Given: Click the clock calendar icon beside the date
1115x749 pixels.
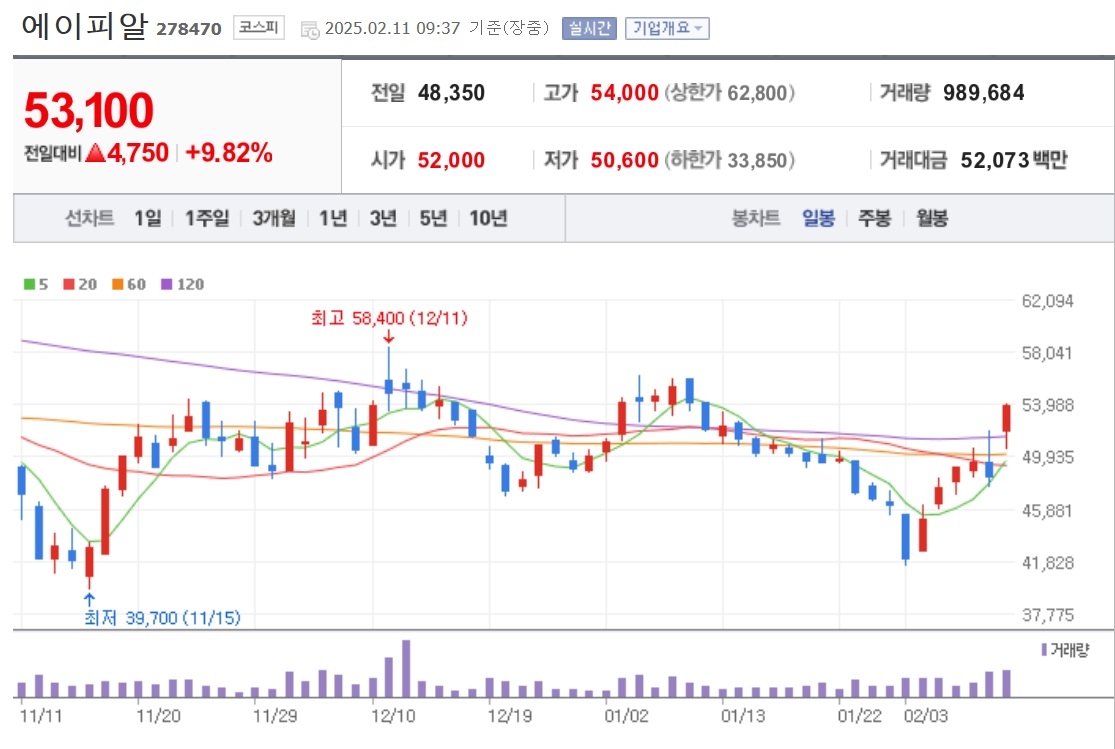Looking at the screenshot, I should [x=310, y=30].
